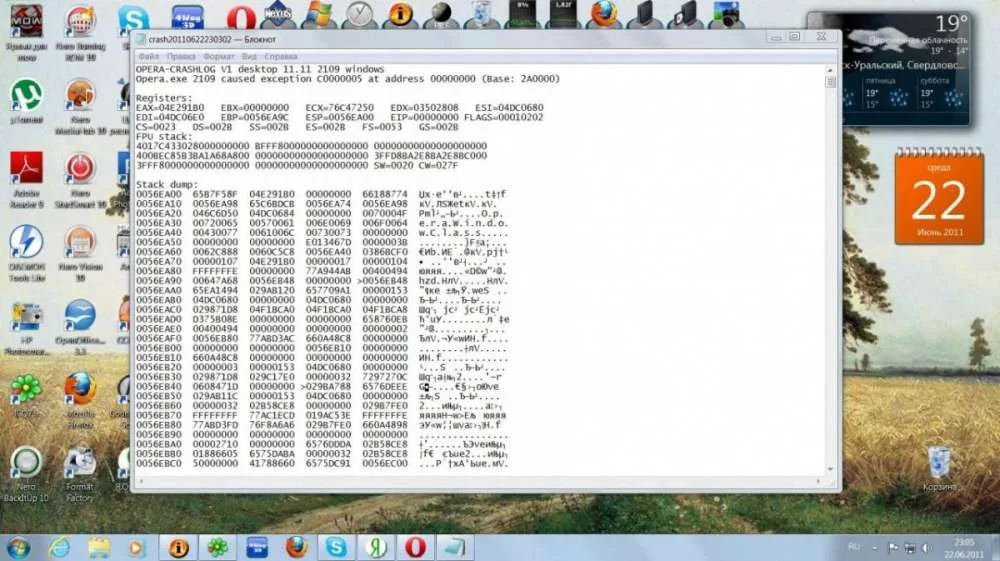Switch to the Notepad taskbar button

[455, 548]
